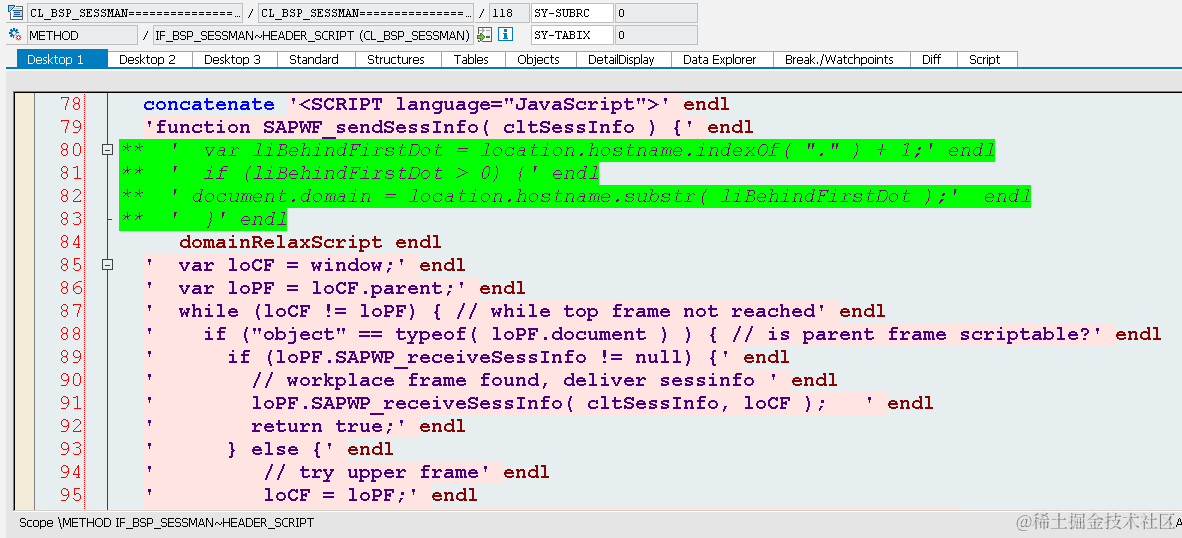
Task: Click the second CL_BSP_SESSMAN include field
Action: (x=366, y=13)
